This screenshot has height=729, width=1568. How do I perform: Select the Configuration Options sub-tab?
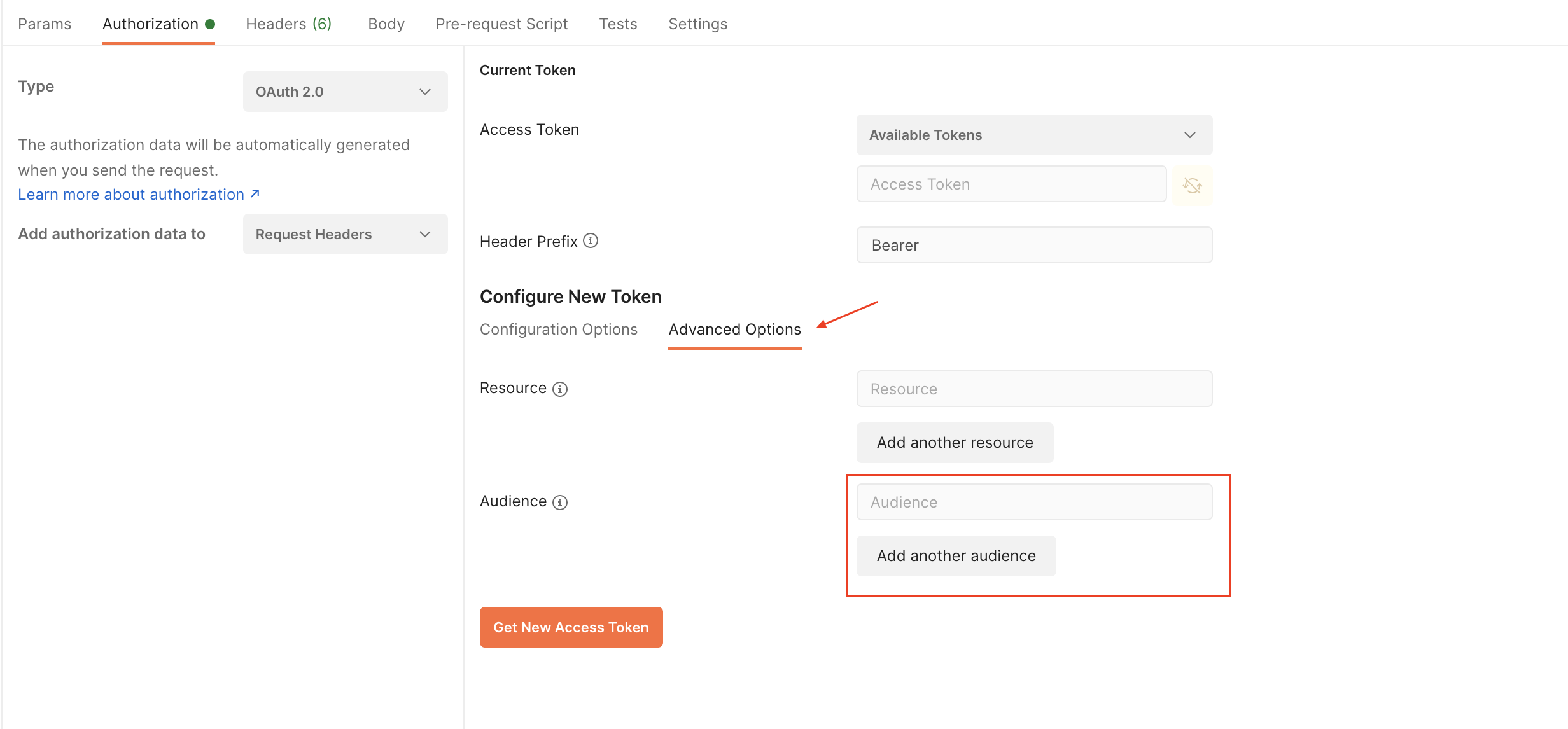click(558, 329)
